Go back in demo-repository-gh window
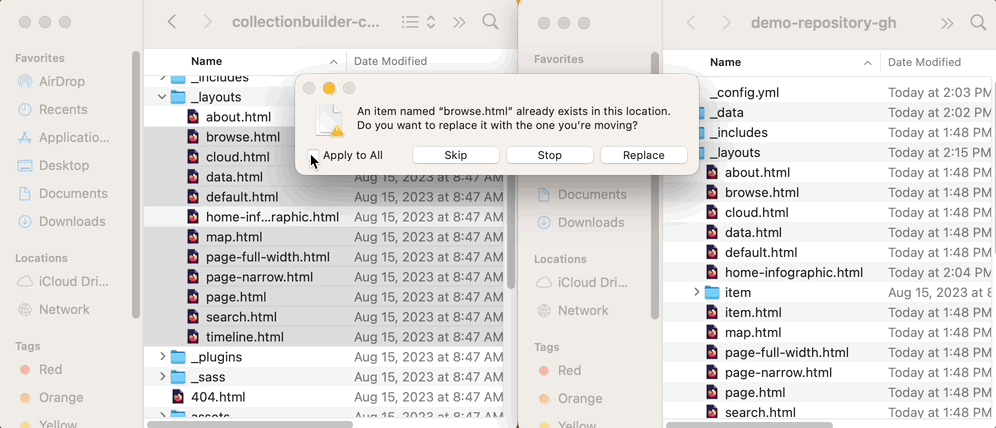 pos(691,23)
